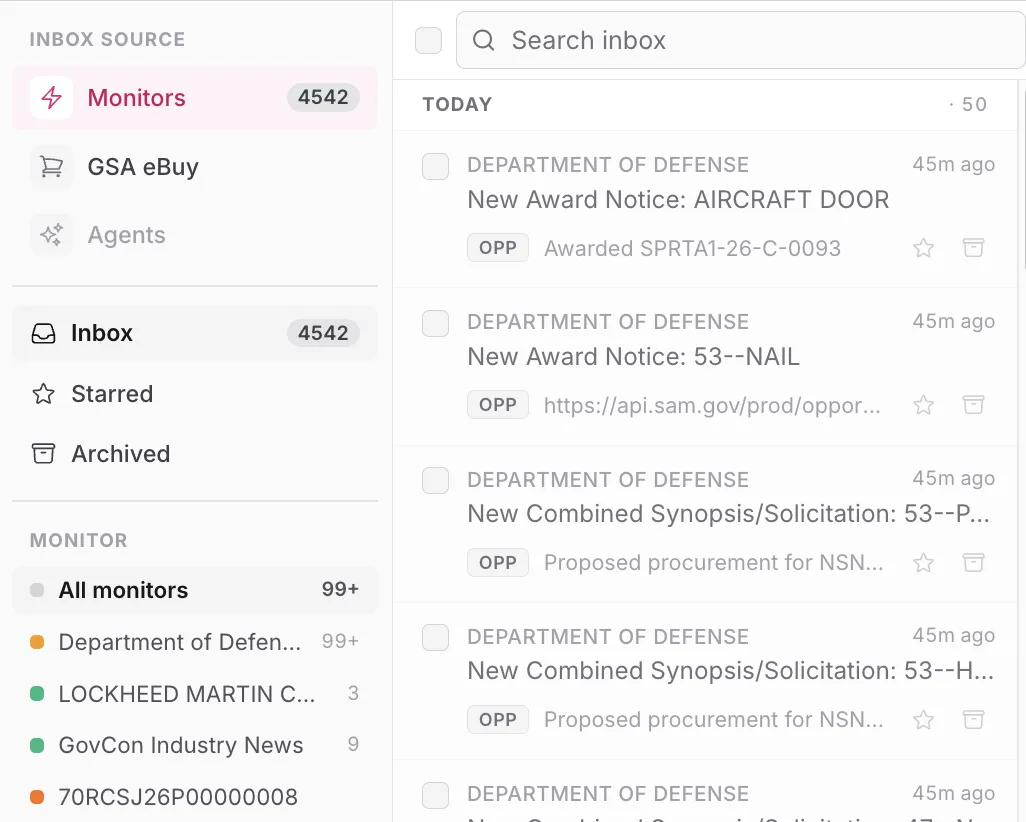Click OPP tag on 53--P... item
The width and height of the screenshot is (1026, 822).
click(498, 563)
